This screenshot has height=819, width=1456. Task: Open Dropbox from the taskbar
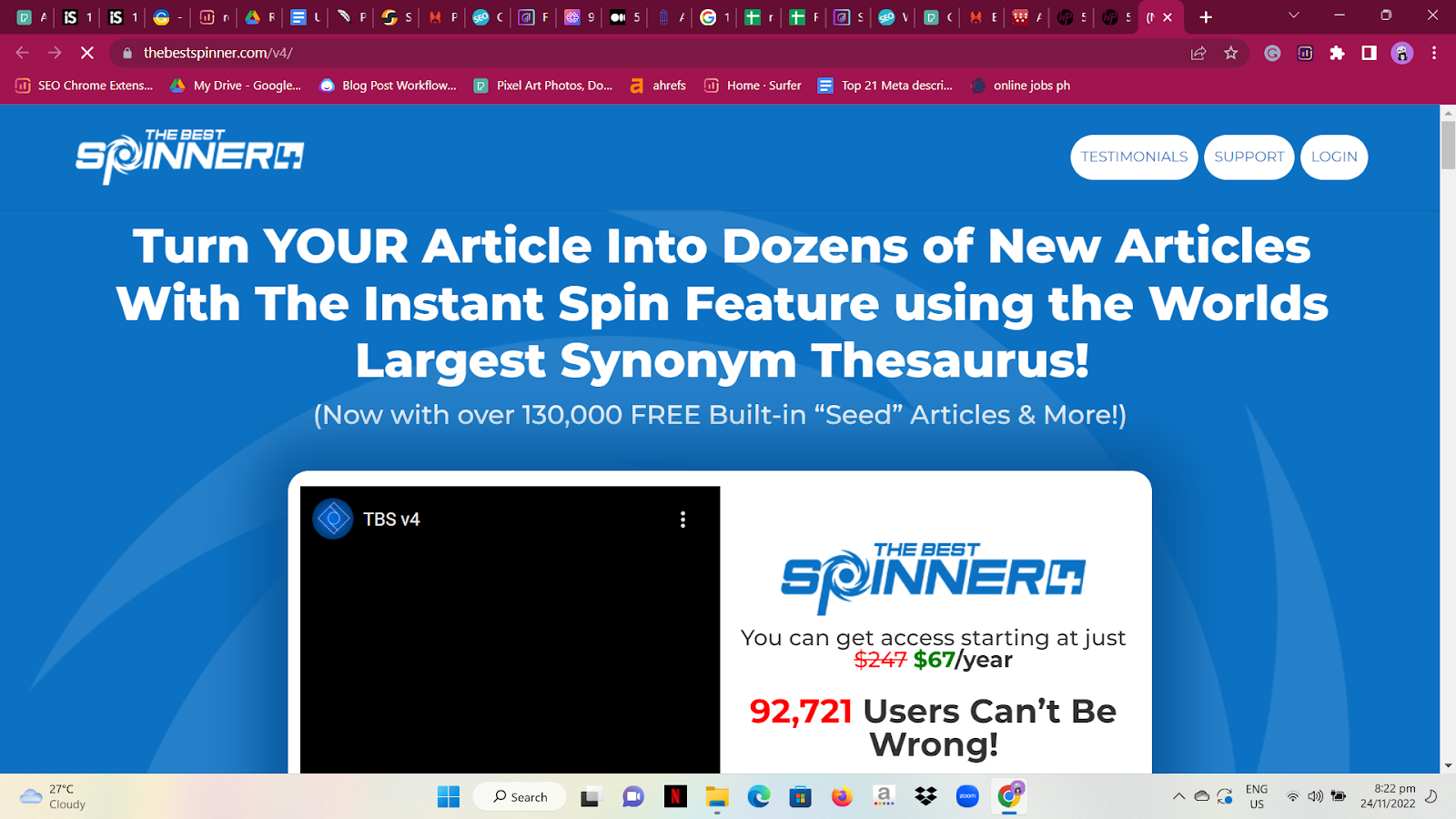click(x=925, y=797)
